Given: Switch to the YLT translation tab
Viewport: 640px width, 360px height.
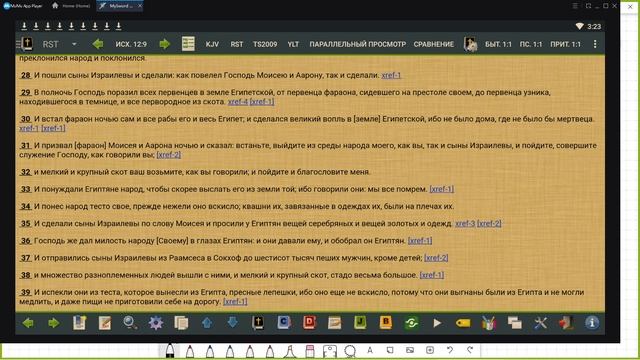Looking at the screenshot, I should click(293, 44).
